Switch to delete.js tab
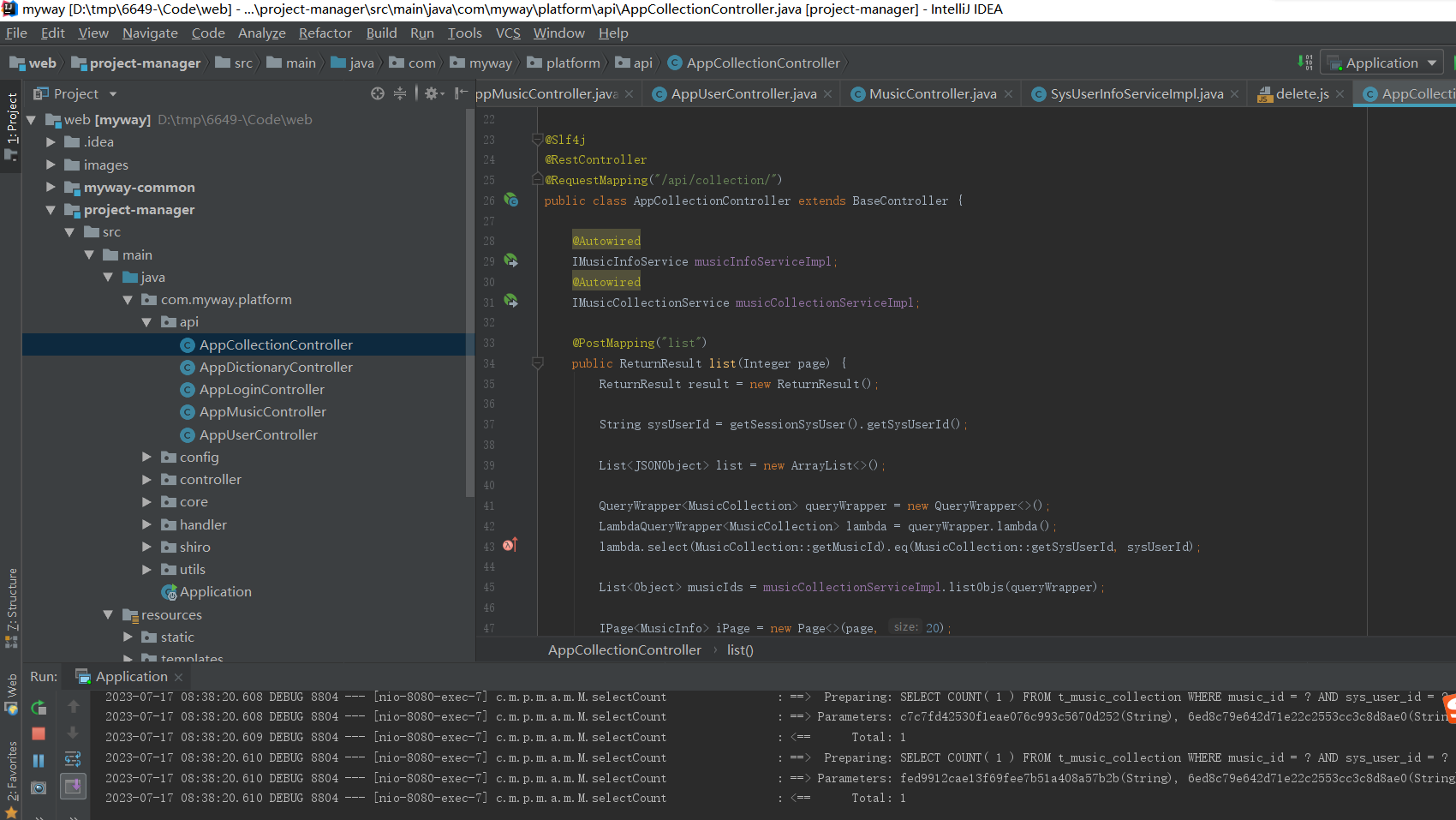1456x820 pixels. click(x=1302, y=93)
